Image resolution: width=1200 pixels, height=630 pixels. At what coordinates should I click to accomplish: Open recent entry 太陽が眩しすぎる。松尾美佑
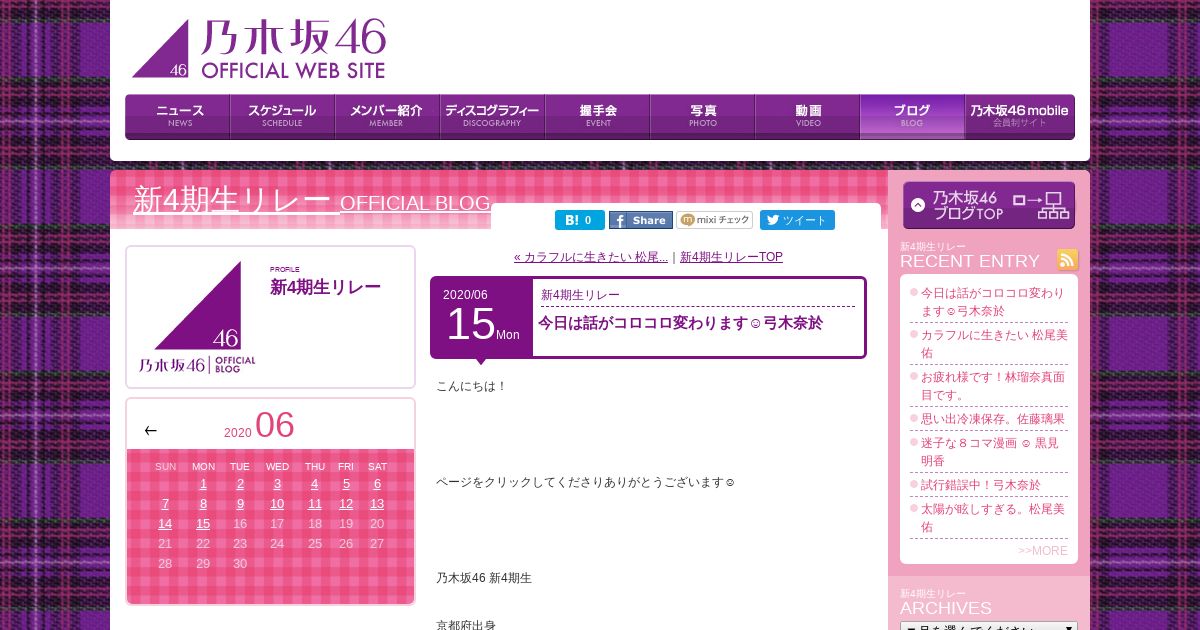tap(993, 518)
